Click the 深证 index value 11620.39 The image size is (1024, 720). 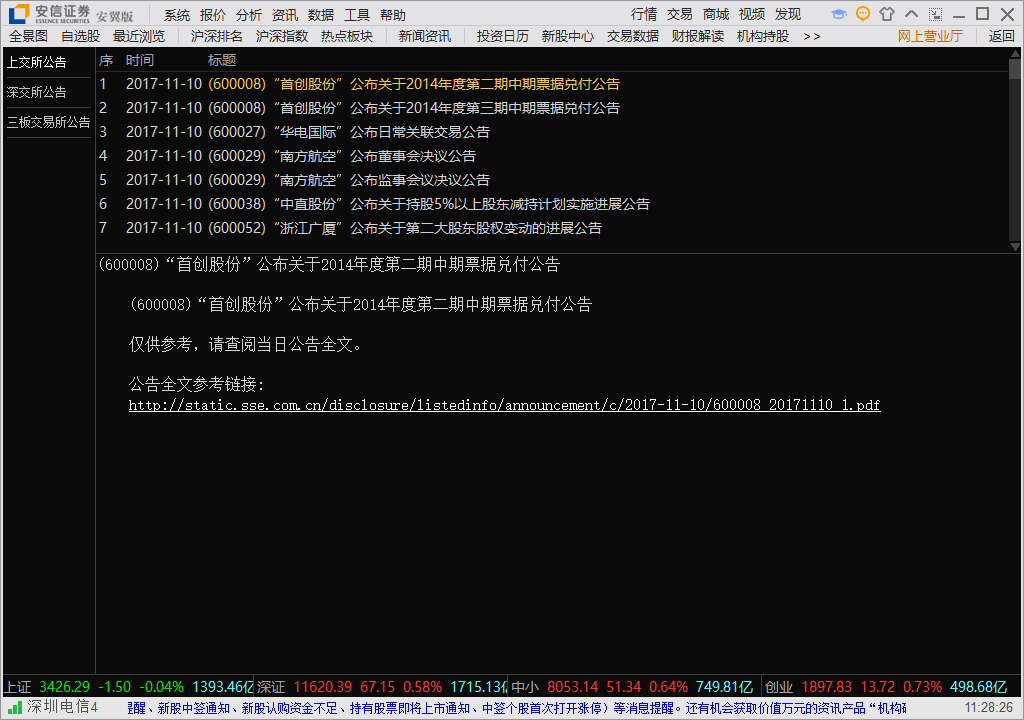coord(323,687)
